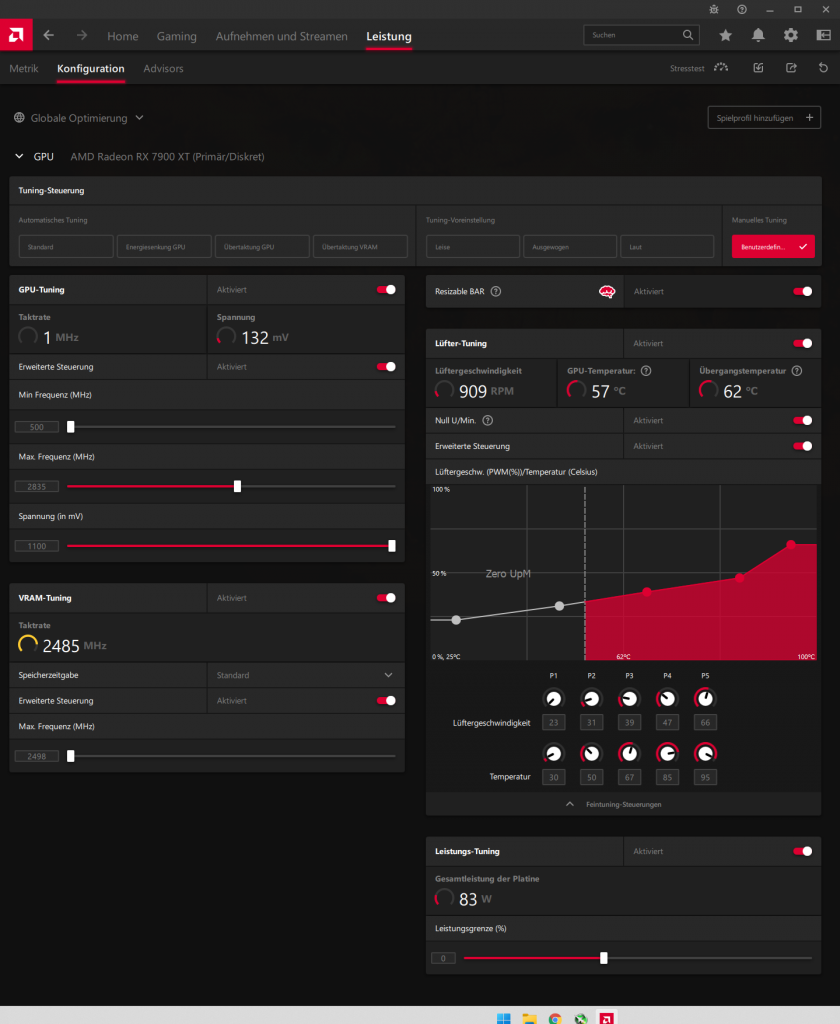
Task: Switch to Metrik subtab
Action: (x=24, y=69)
